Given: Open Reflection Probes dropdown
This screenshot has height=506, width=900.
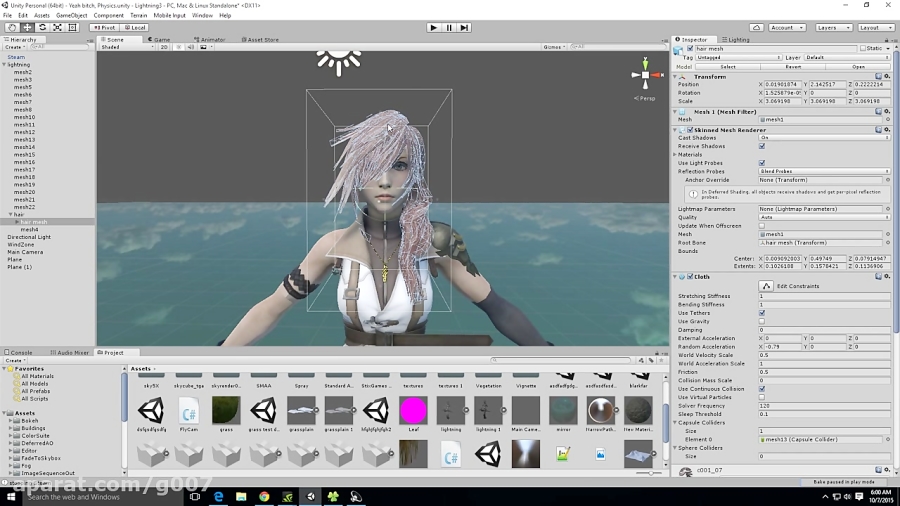Looking at the screenshot, I should coord(824,172).
